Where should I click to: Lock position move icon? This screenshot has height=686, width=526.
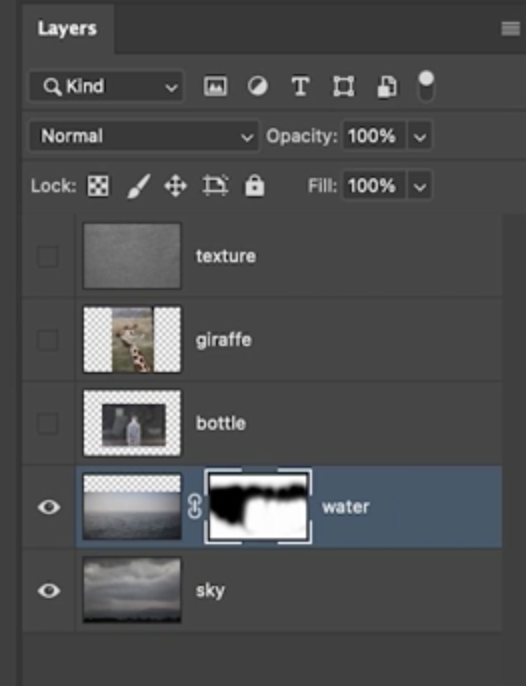(175, 186)
